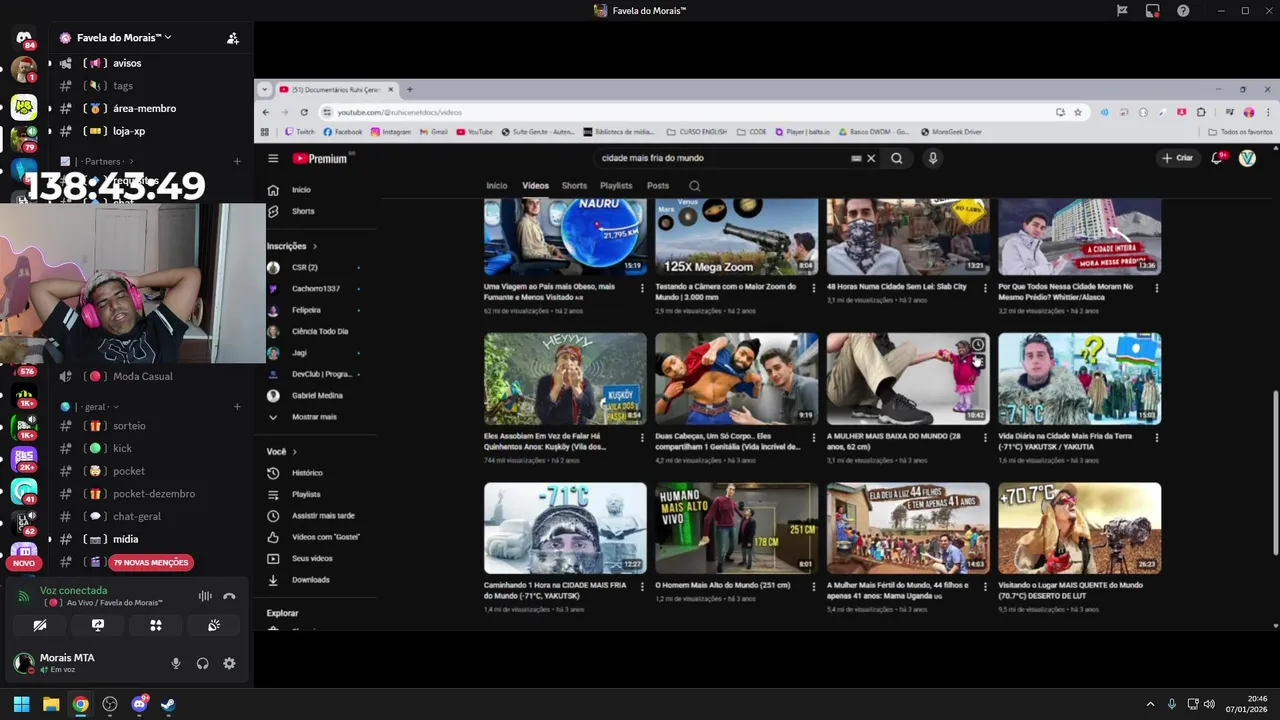Screen dimensions: 1280x720
Task: Open OBS Studio from taskbar
Action: pyautogui.click(x=110, y=704)
